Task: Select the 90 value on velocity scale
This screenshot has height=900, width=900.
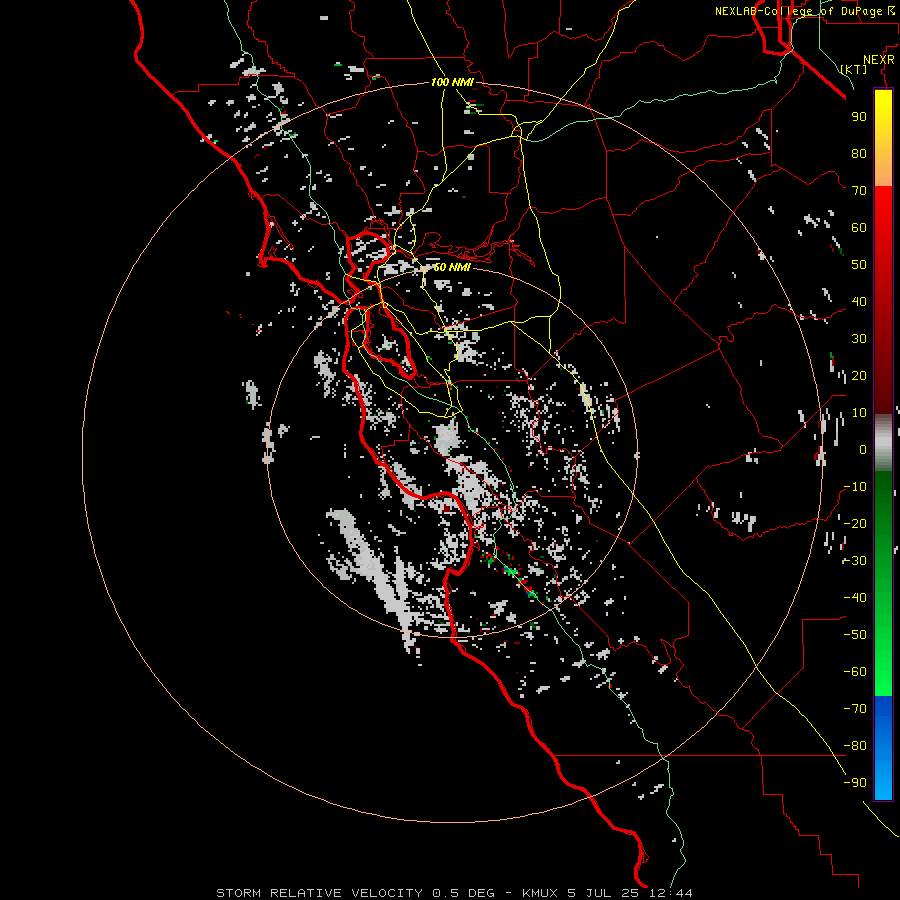Action: coord(859,117)
